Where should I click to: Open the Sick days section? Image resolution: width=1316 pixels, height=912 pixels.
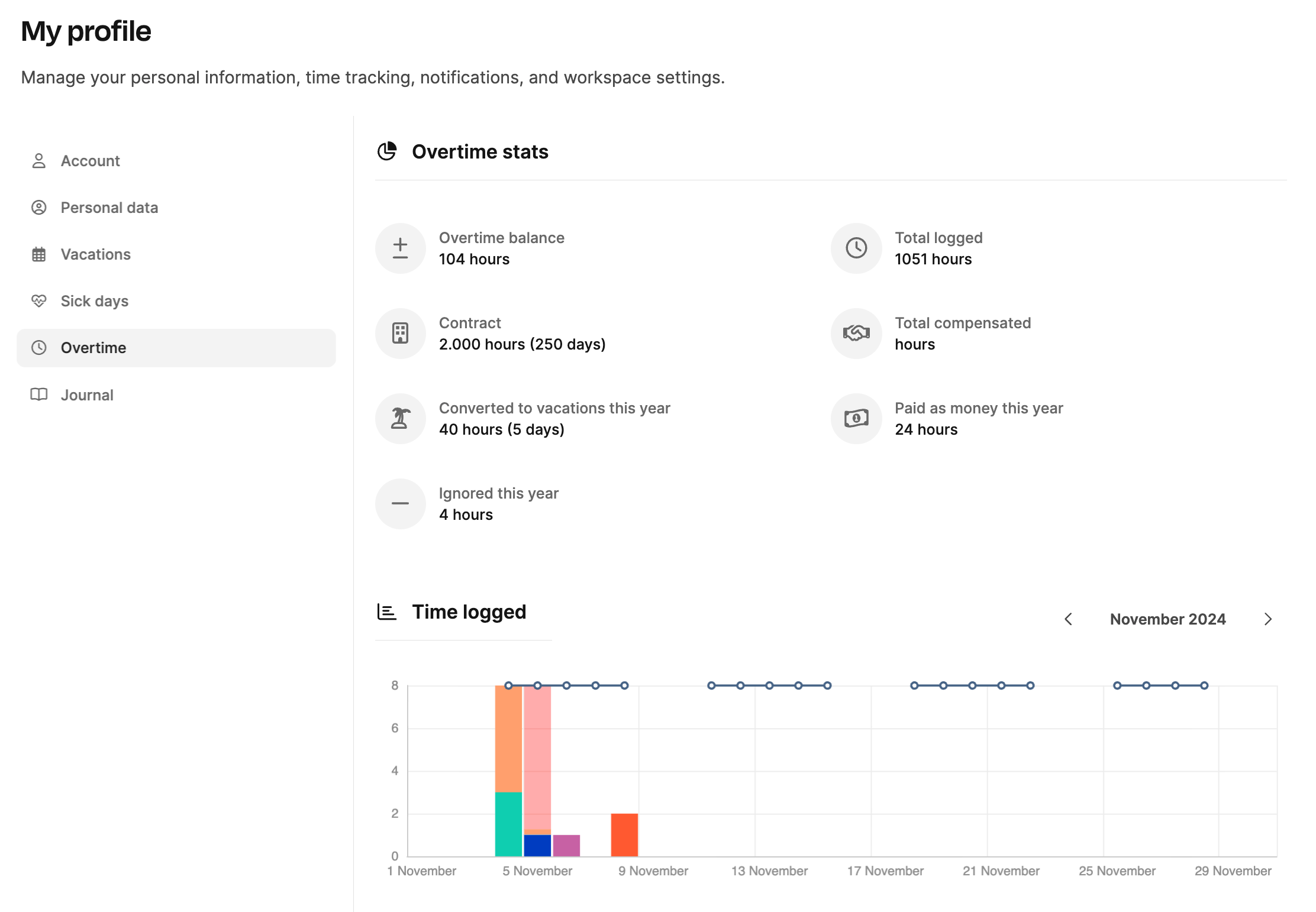click(94, 301)
